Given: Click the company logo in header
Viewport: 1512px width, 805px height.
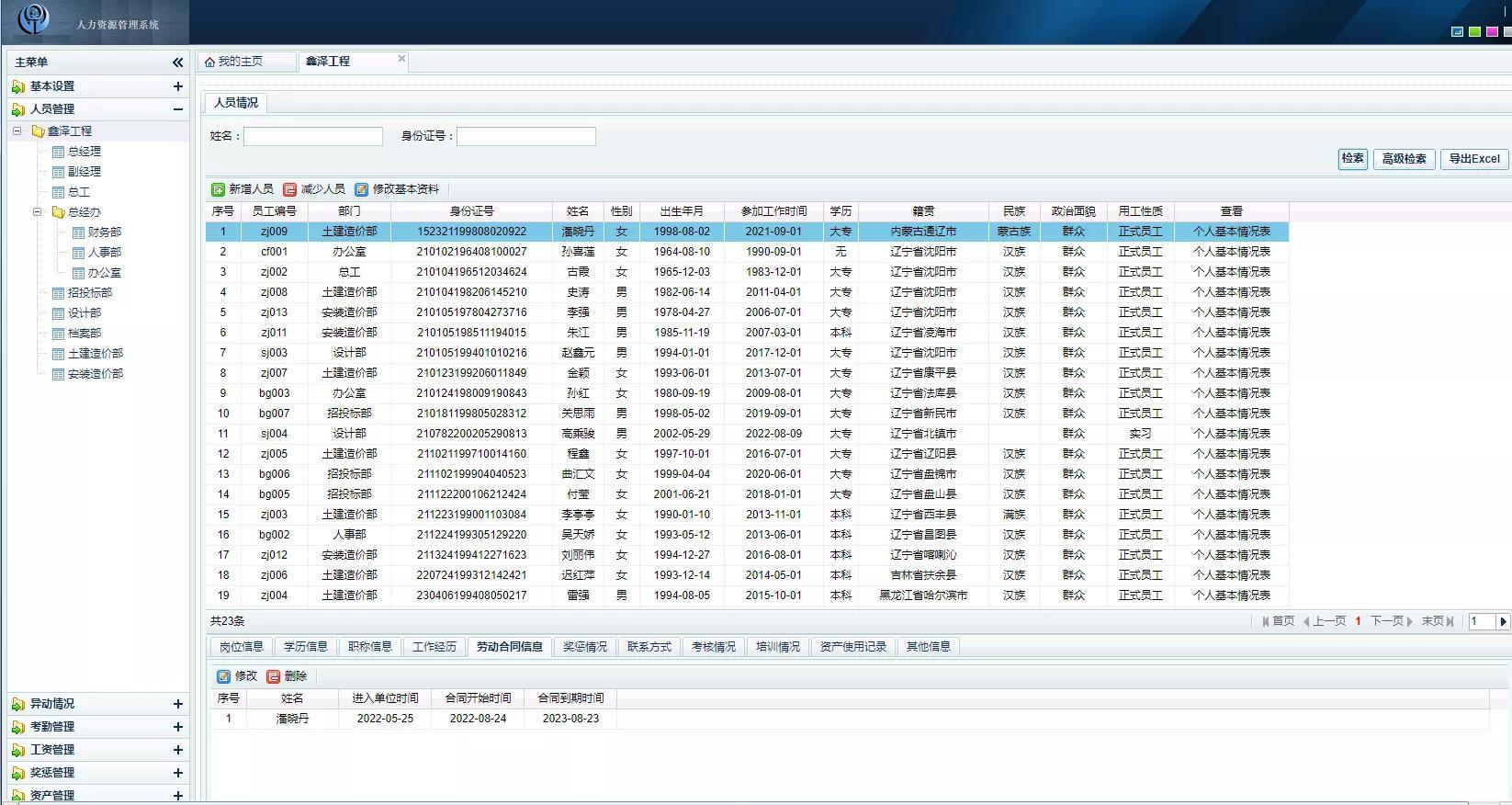Looking at the screenshot, I should click(x=33, y=18).
